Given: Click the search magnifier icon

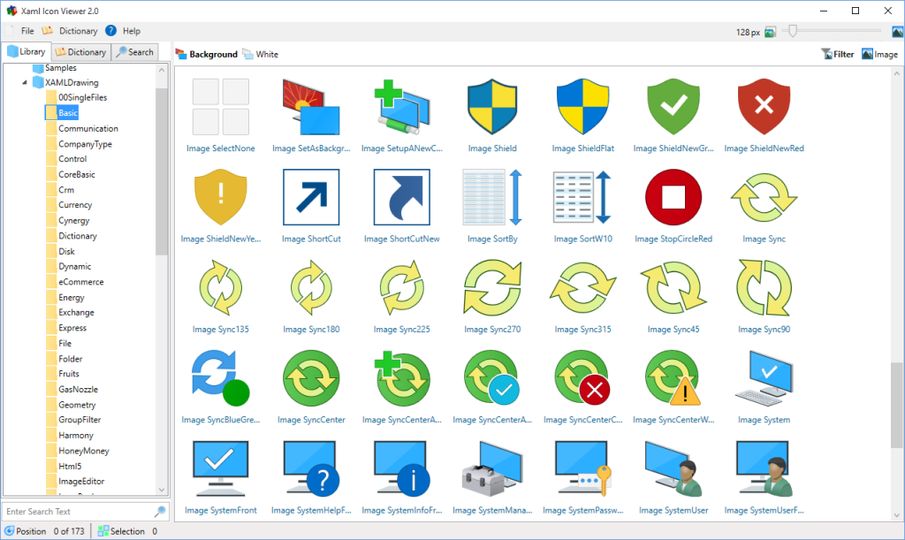Looking at the screenshot, I should click(160, 511).
